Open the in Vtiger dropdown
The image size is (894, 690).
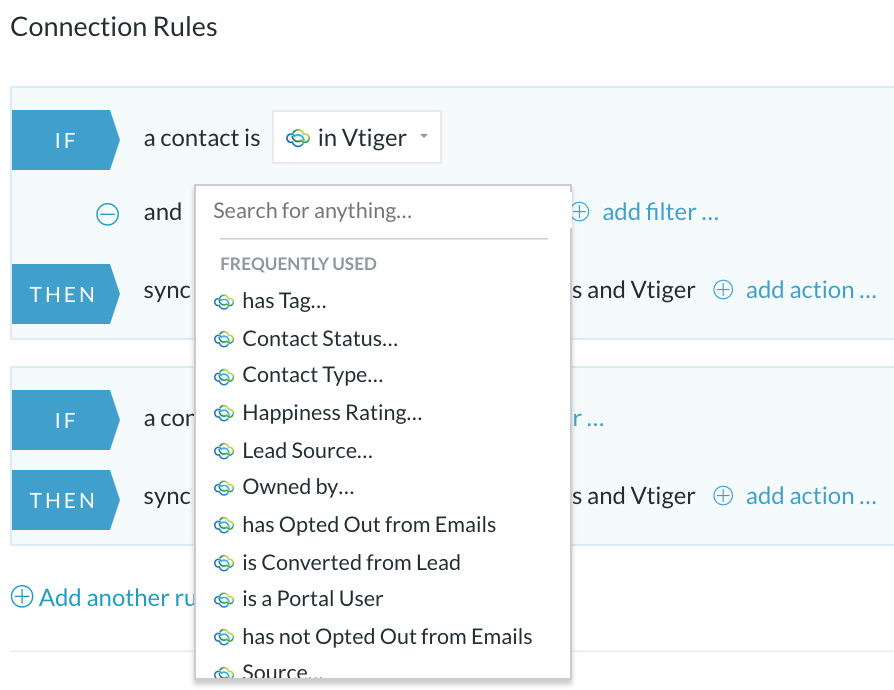357,137
